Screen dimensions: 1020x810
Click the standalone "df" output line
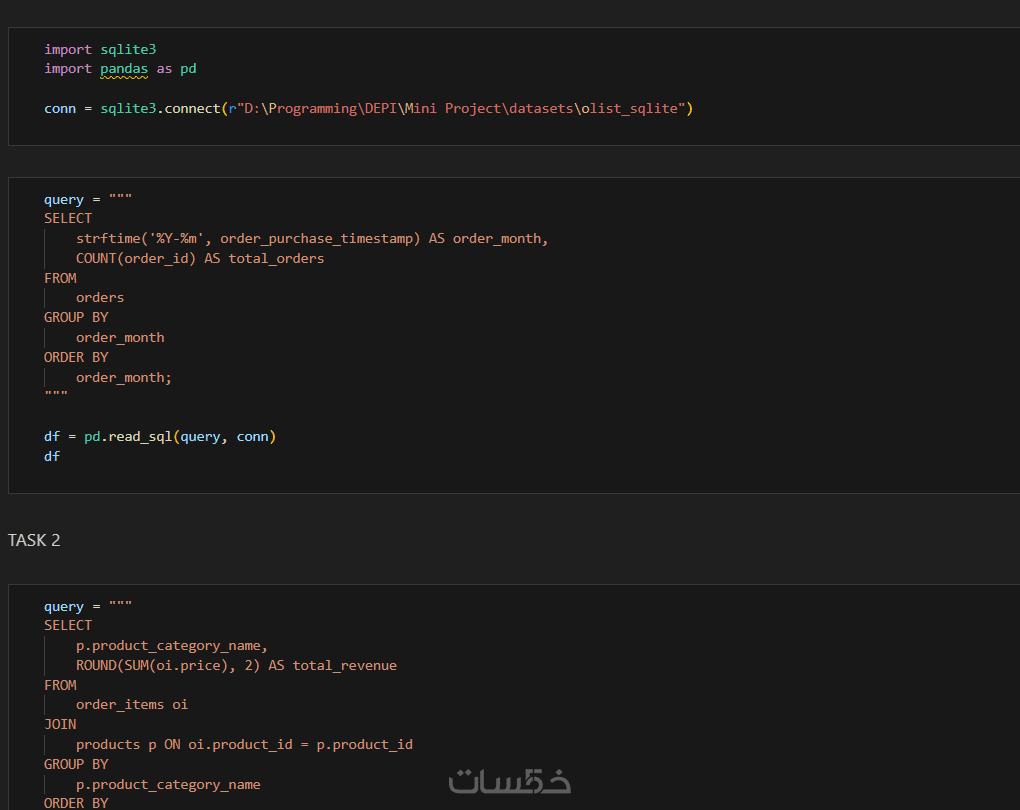click(x=52, y=456)
